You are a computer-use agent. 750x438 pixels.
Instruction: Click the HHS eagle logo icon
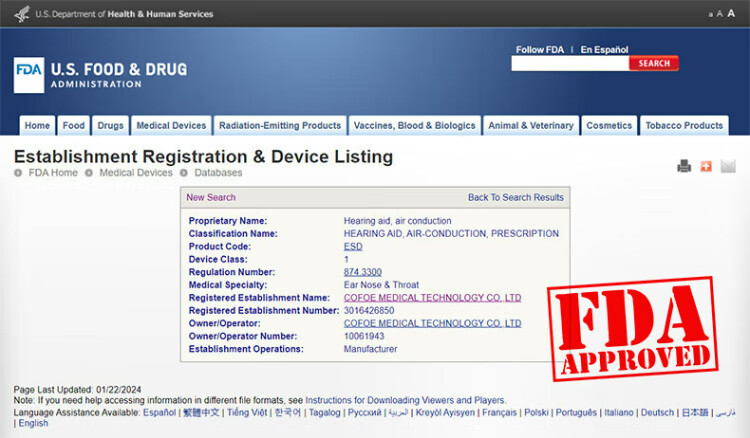tap(20, 13)
